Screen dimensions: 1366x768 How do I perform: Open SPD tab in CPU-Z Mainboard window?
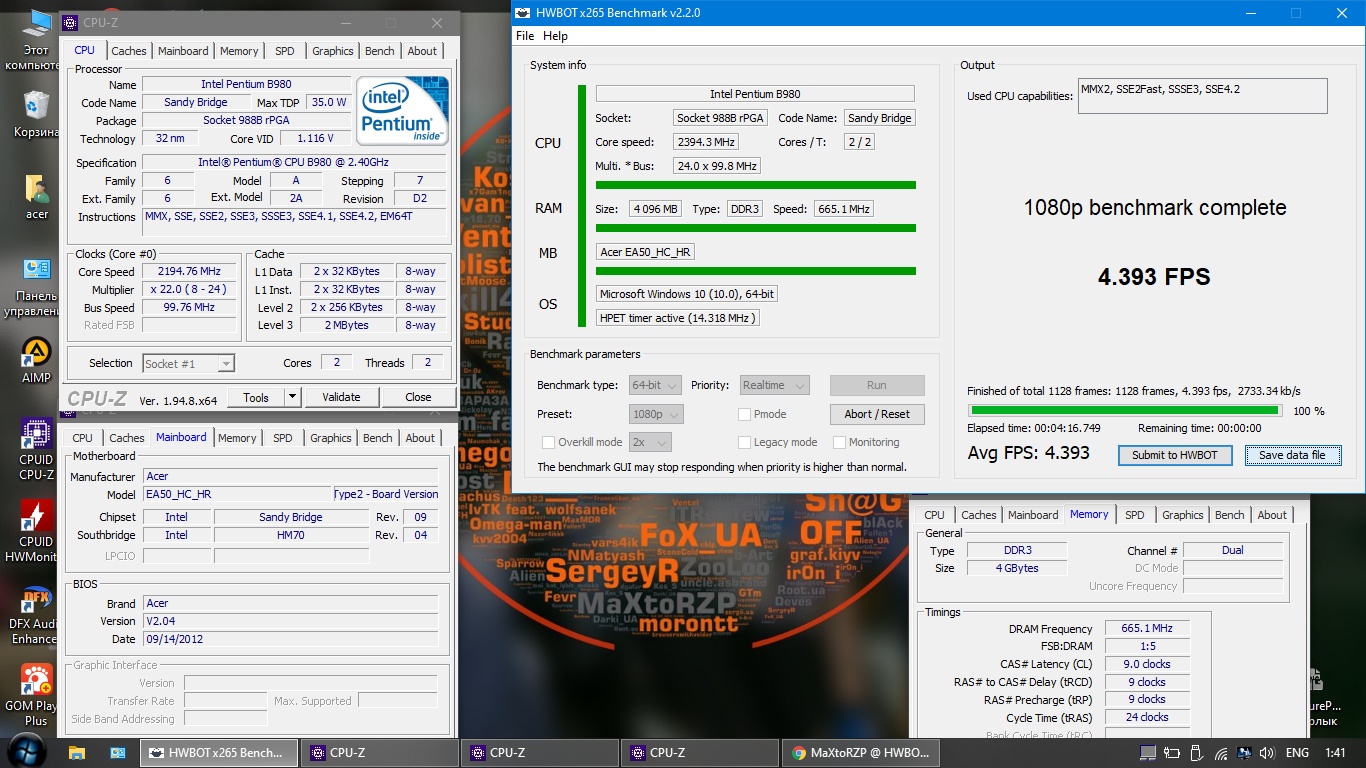pos(283,438)
